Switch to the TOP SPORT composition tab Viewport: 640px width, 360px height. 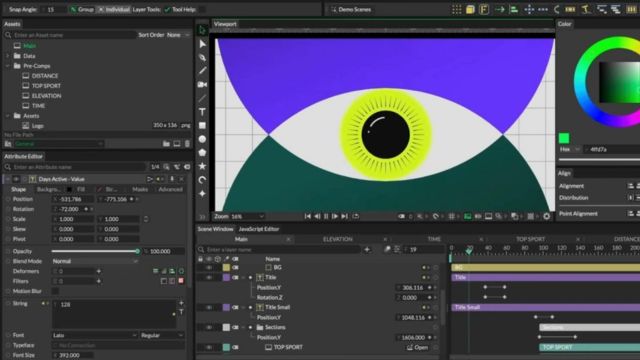[x=530, y=239]
